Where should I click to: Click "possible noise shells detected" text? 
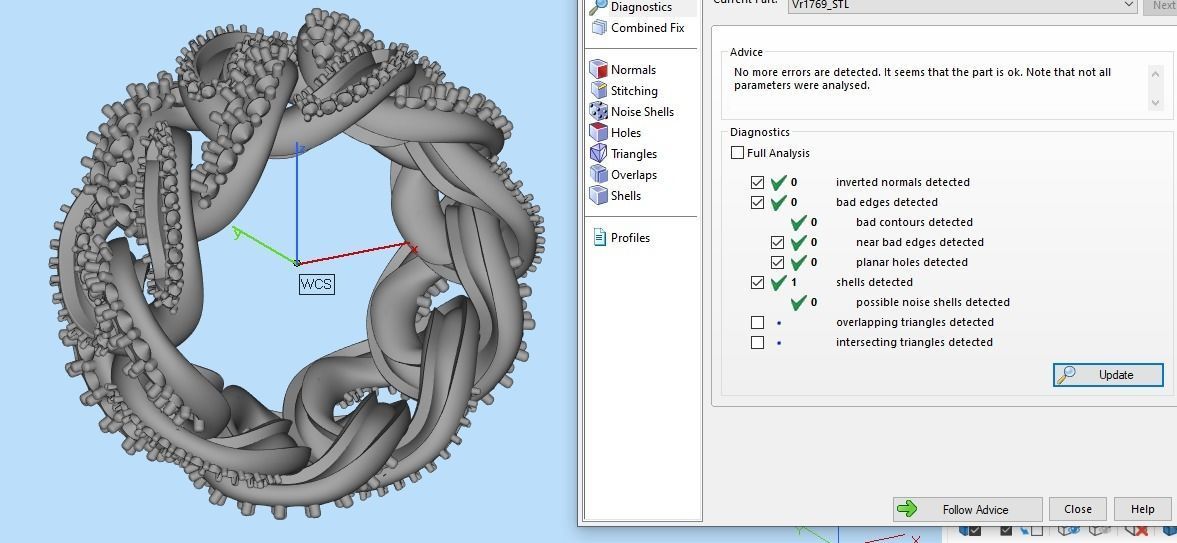coord(933,302)
